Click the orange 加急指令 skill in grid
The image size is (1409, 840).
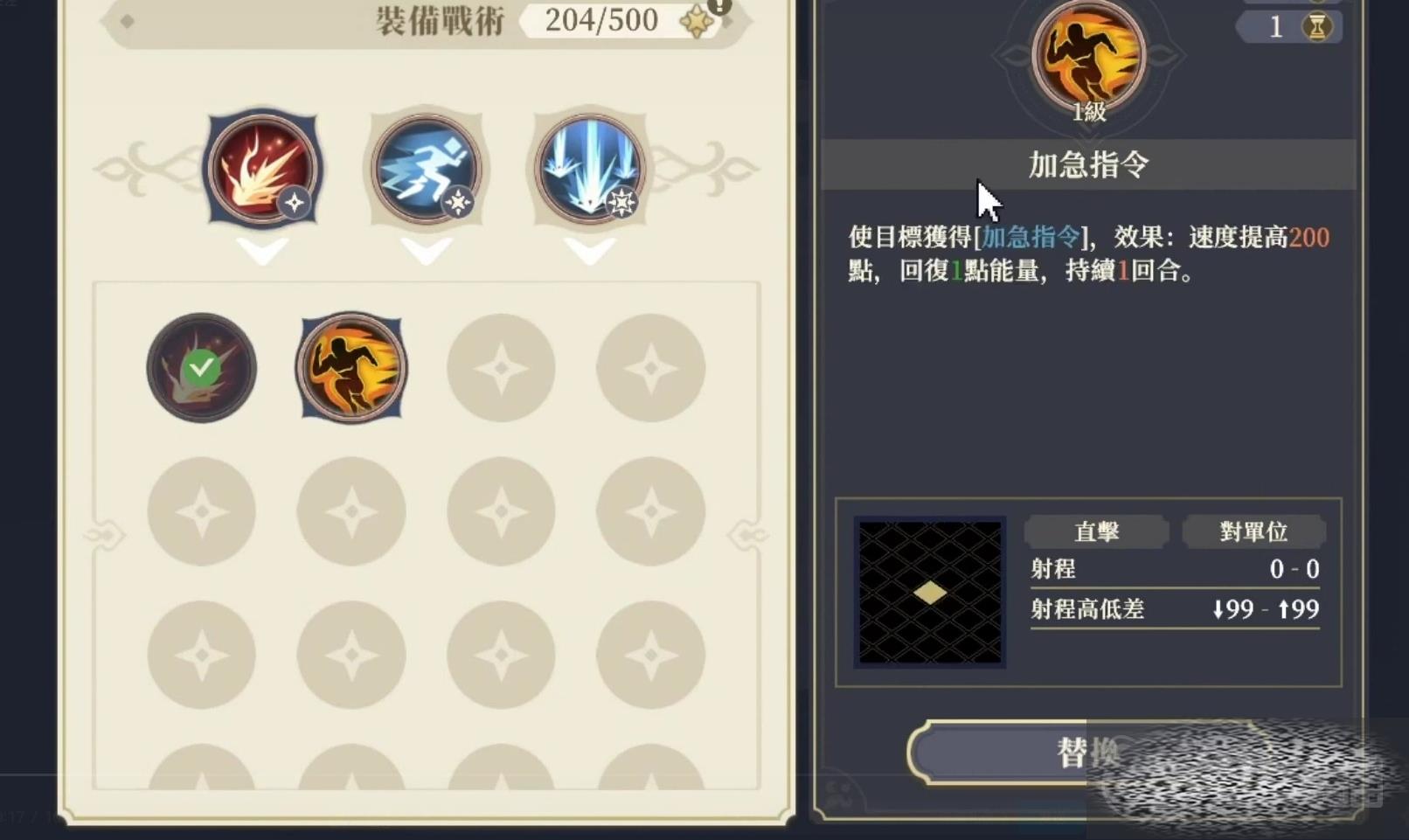tap(351, 368)
